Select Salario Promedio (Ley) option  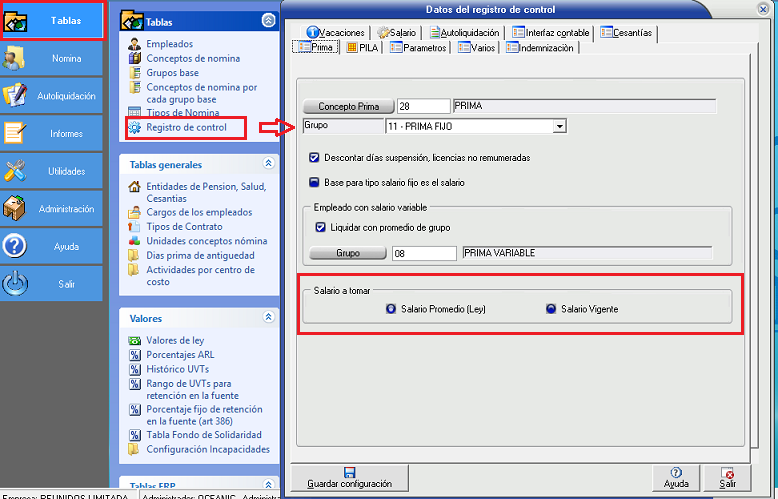[x=391, y=309]
